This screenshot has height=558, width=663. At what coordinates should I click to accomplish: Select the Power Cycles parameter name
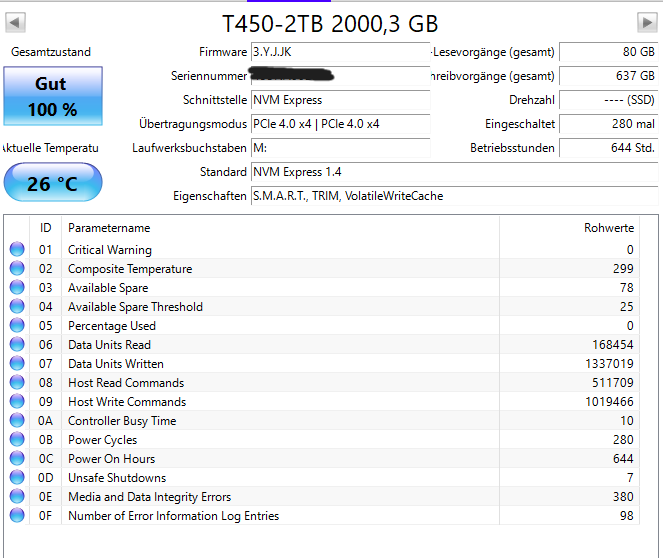[x=103, y=440]
